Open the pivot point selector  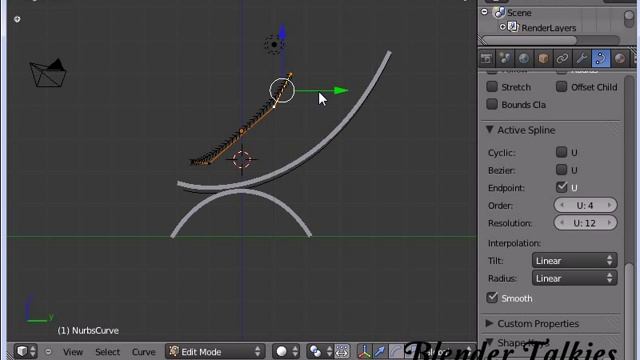[x=320, y=351]
